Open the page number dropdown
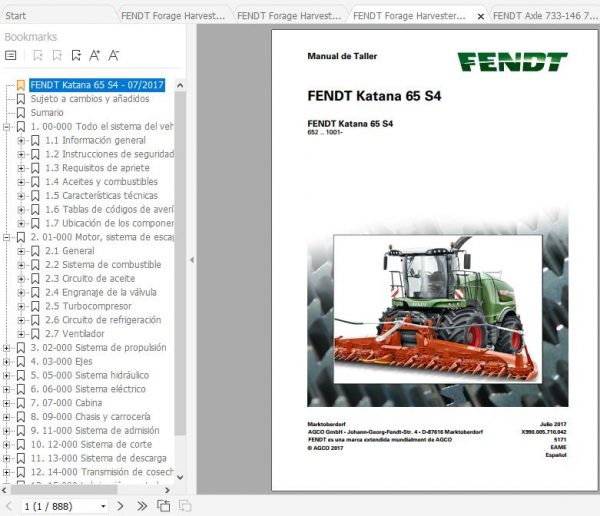 coord(103,506)
